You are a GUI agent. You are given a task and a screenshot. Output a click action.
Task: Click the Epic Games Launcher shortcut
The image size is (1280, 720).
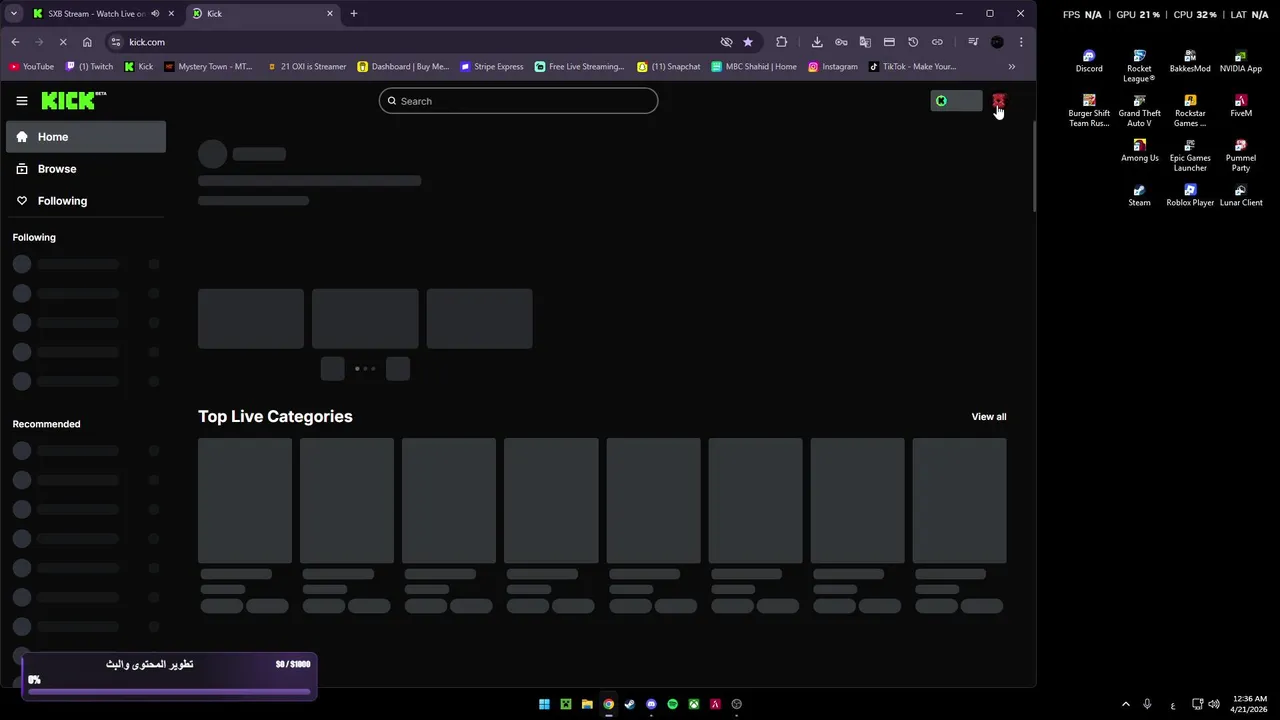point(1190,156)
